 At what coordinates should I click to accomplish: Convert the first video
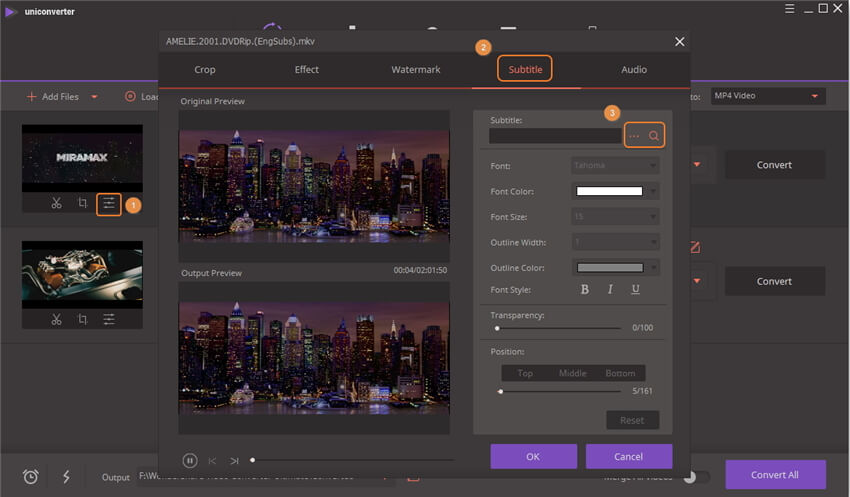775,165
